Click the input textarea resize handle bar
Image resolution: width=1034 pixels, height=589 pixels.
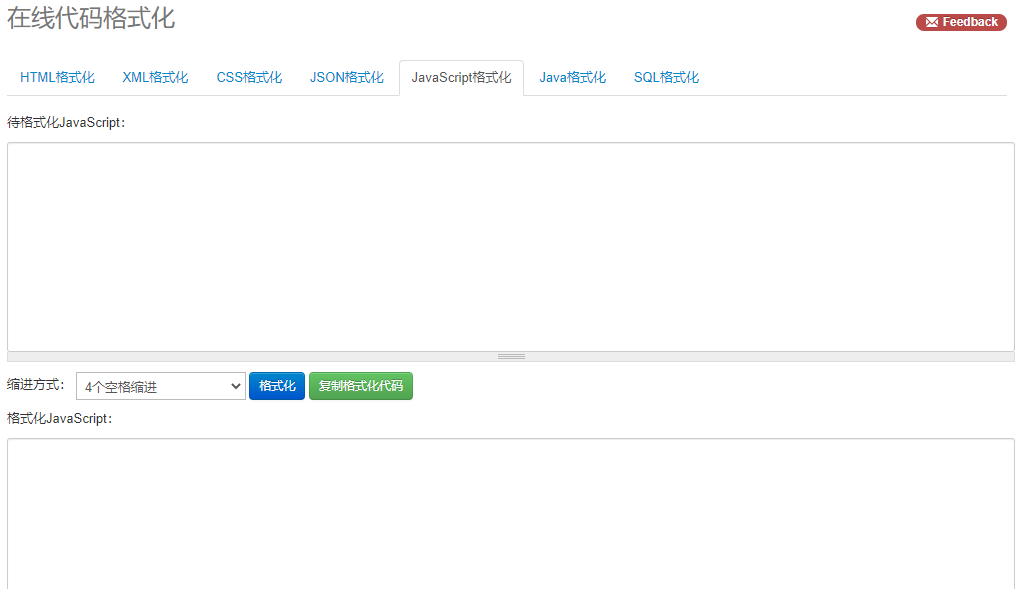click(x=510, y=356)
